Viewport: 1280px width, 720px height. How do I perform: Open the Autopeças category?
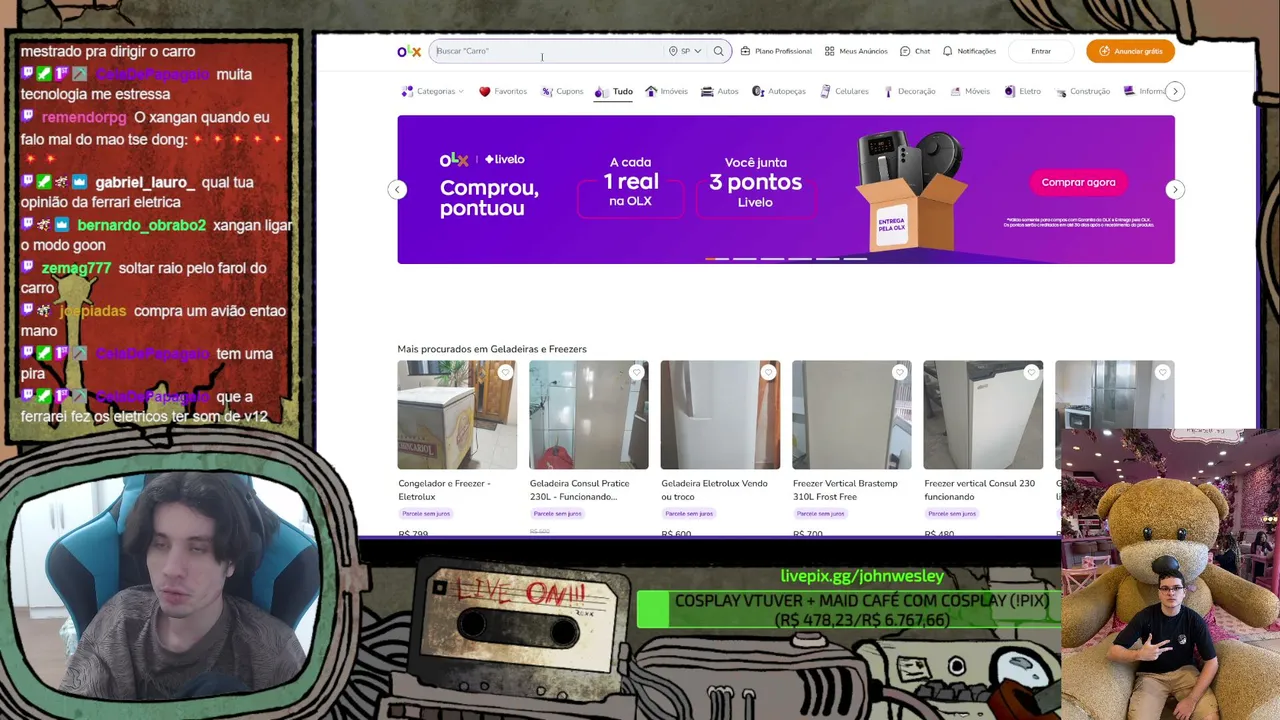[779, 91]
